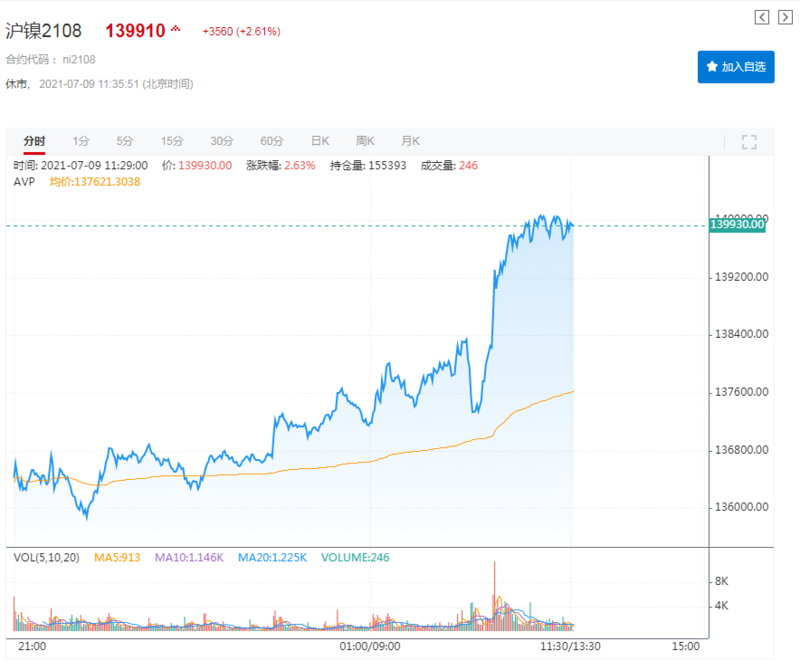800x661 pixels.
Task: Click the latest price 139910
Action: click(135, 31)
